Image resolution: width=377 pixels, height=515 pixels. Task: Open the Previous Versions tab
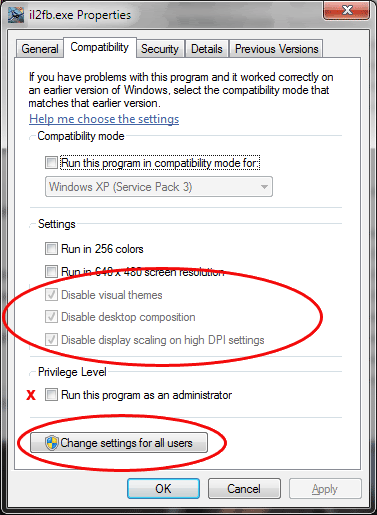point(277,49)
